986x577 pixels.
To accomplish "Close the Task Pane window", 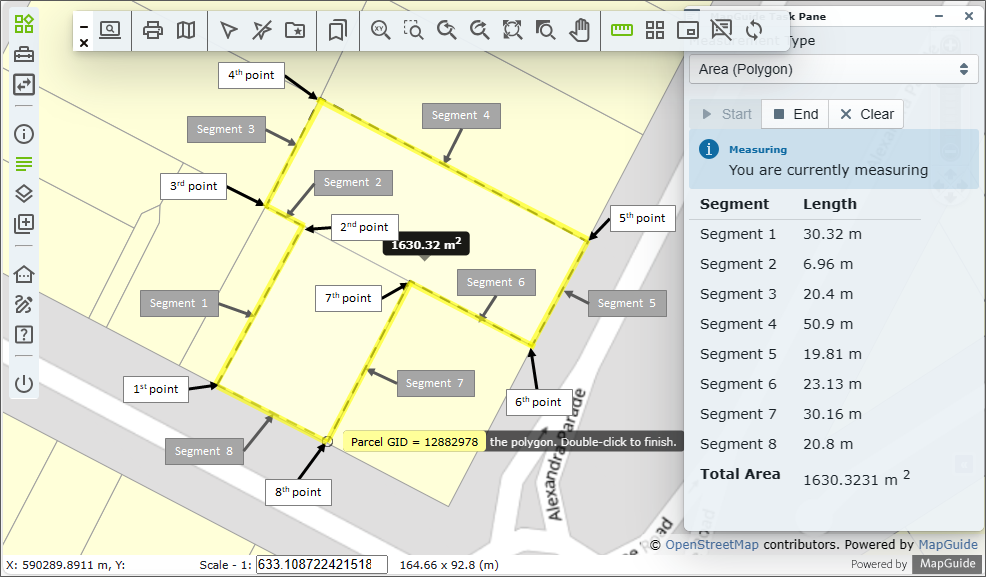I will coord(968,16).
